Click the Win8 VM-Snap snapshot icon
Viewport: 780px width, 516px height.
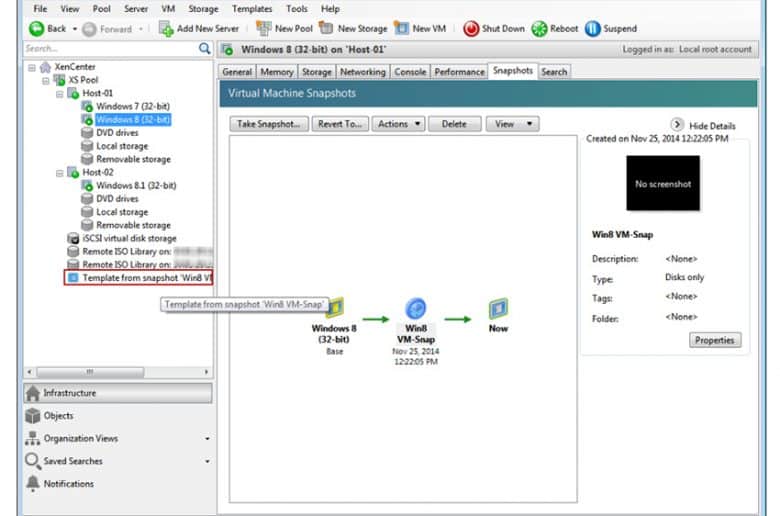pos(415,309)
